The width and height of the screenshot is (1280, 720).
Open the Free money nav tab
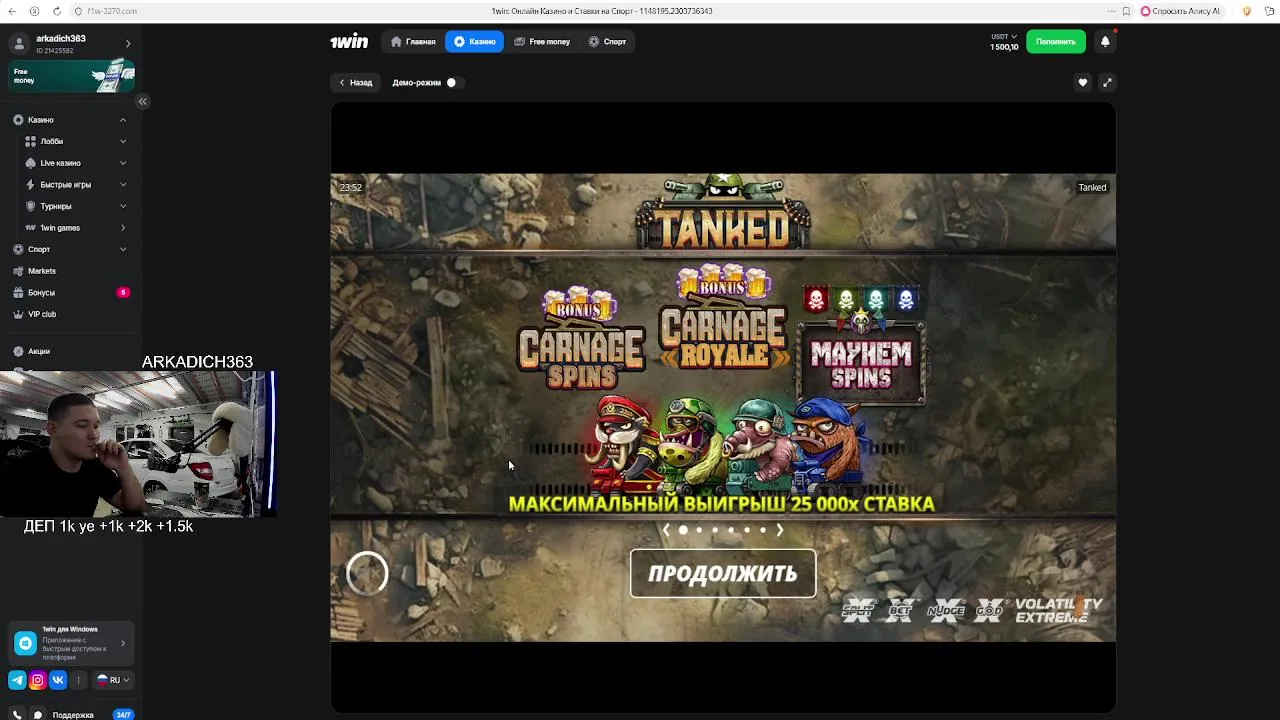coord(542,42)
